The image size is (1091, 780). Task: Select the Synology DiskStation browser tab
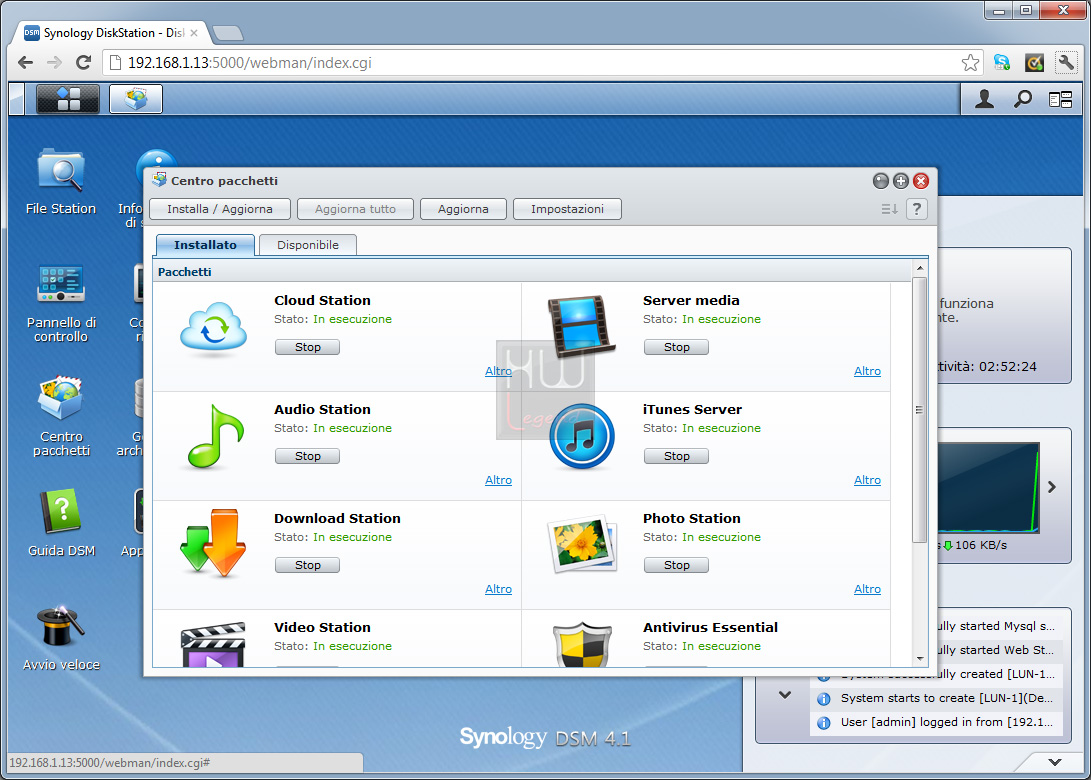(111, 33)
